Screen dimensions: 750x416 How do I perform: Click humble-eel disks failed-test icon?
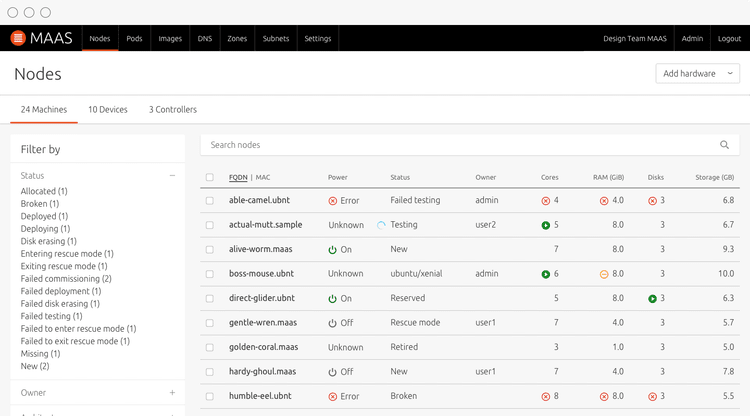(x=652, y=396)
